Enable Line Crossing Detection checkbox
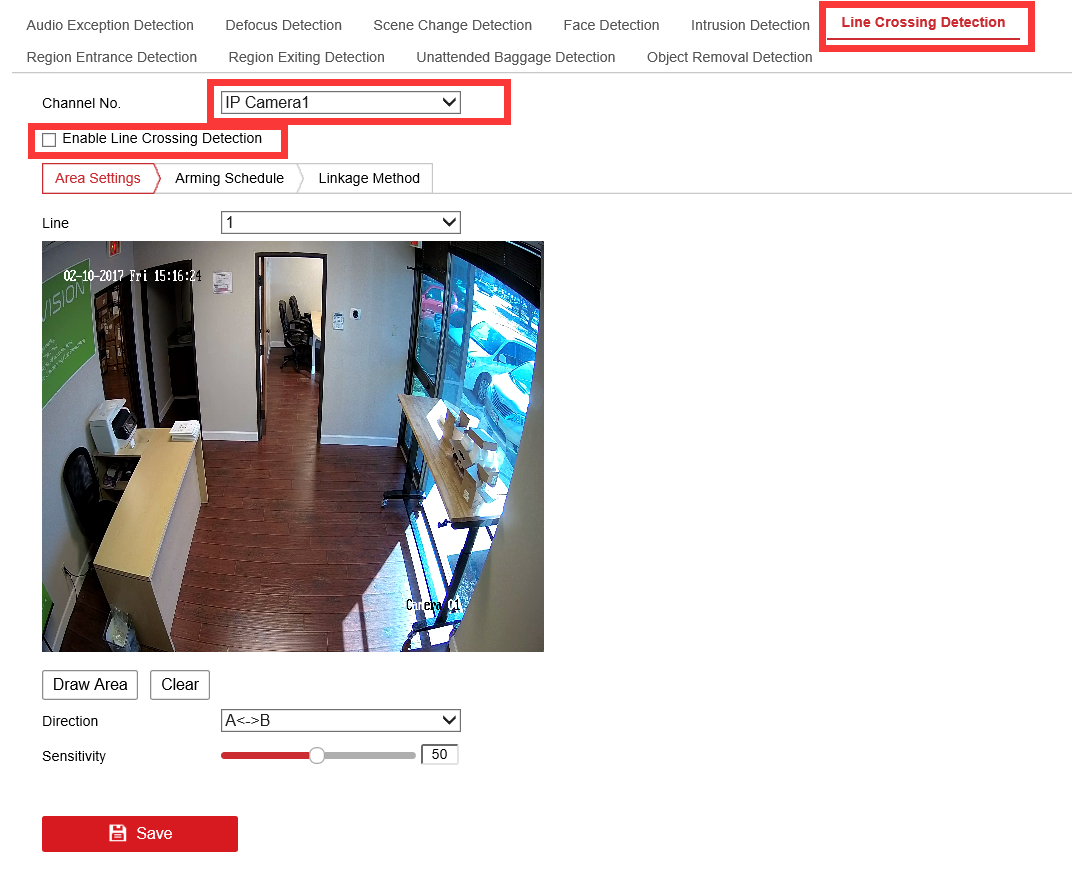 [49, 140]
